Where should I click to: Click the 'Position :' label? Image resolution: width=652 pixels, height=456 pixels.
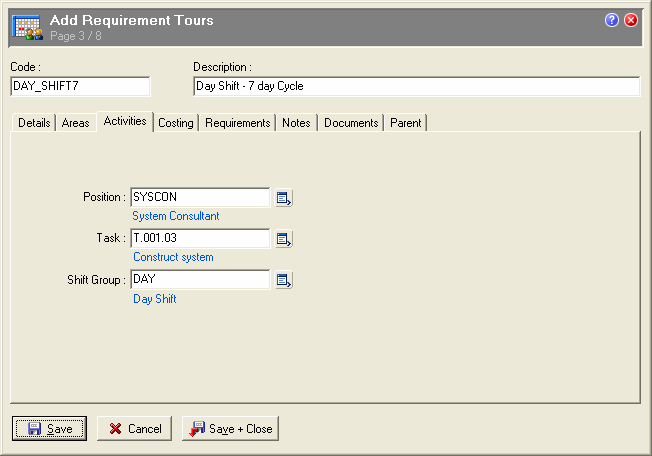[x=104, y=197]
